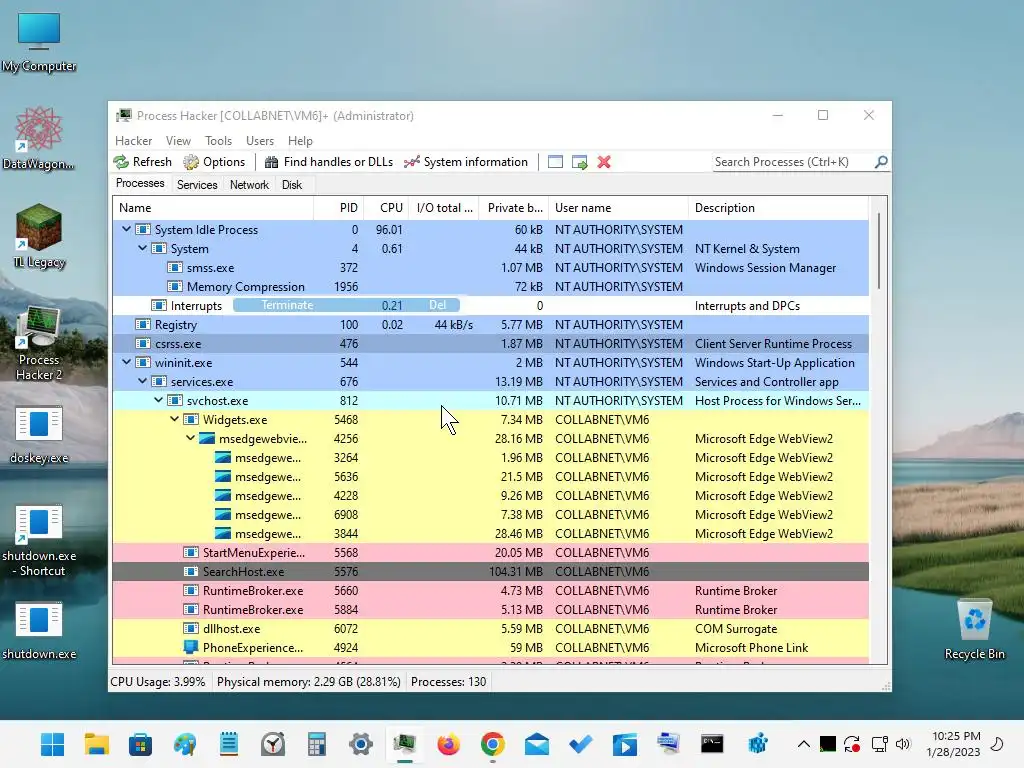Collapse the svchost.exe node
1024x768 pixels.
(159, 400)
